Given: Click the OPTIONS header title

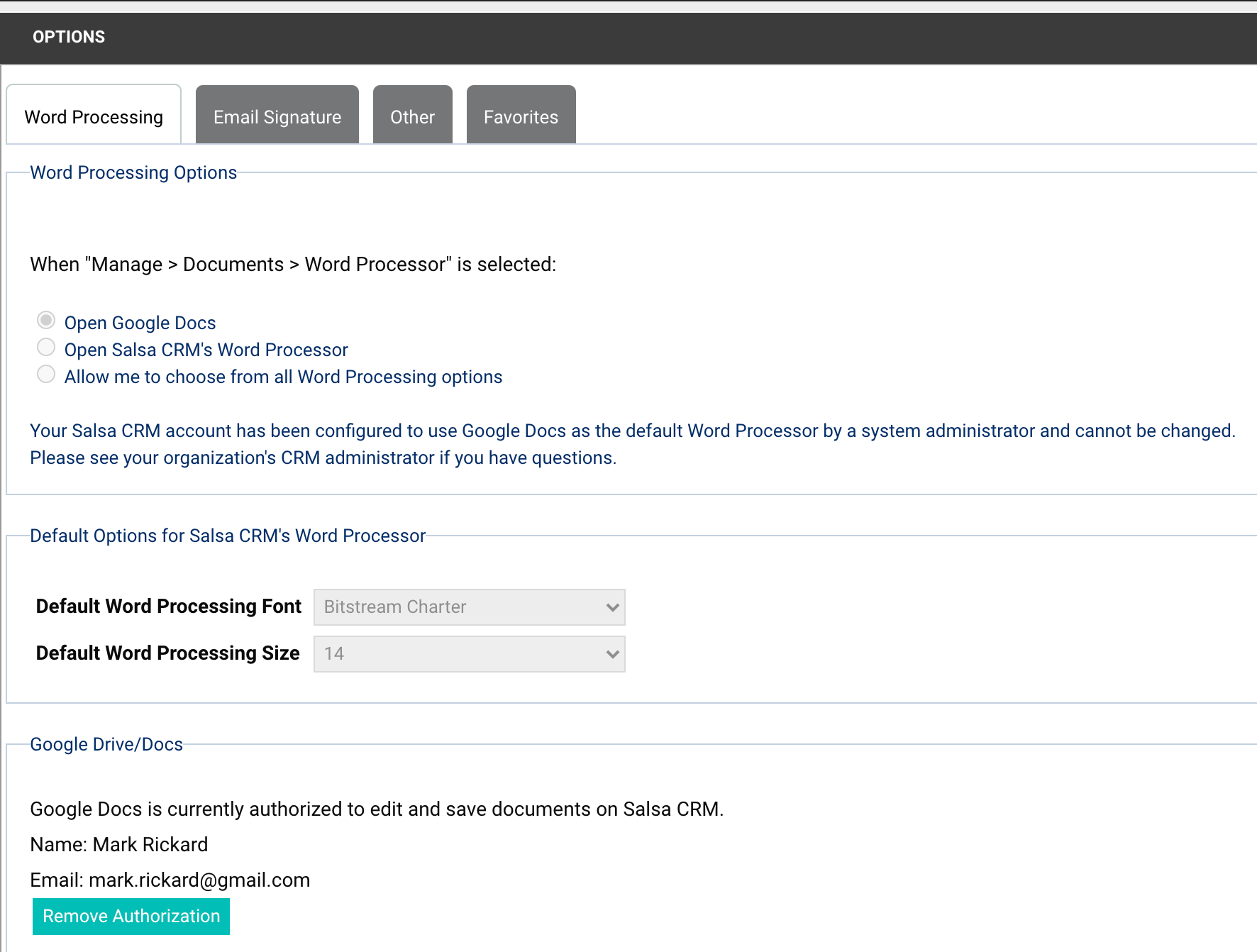Looking at the screenshot, I should pos(69,37).
